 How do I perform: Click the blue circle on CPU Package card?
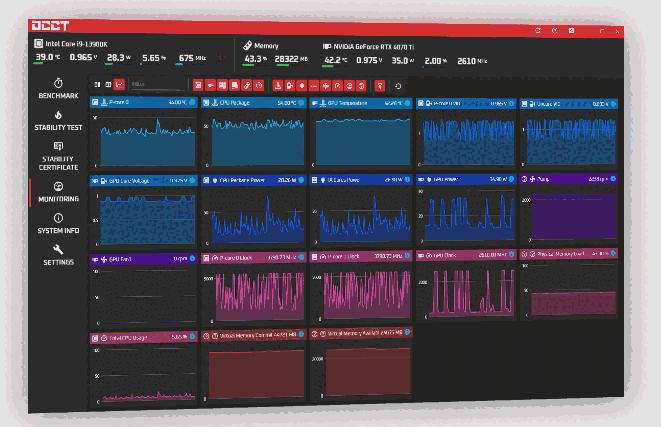[x=301, y=103]
